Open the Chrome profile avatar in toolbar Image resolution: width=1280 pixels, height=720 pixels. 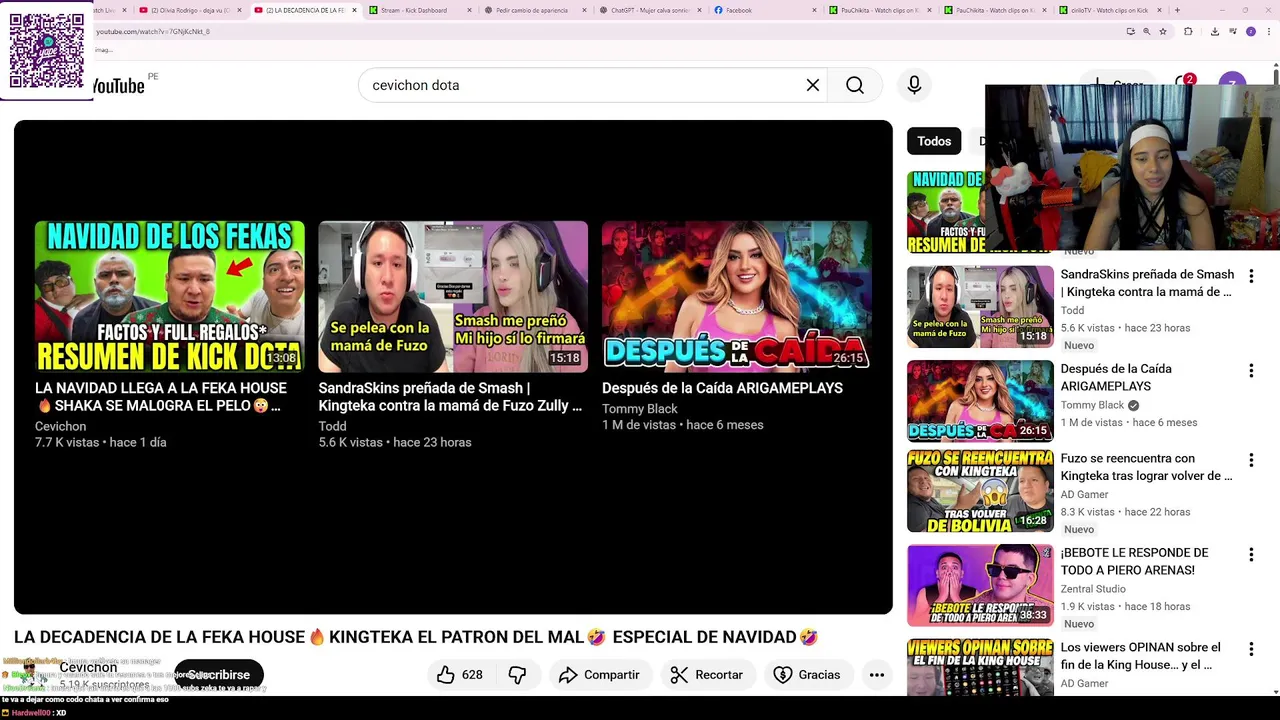pyautogui.click(x=1250, y=31)
